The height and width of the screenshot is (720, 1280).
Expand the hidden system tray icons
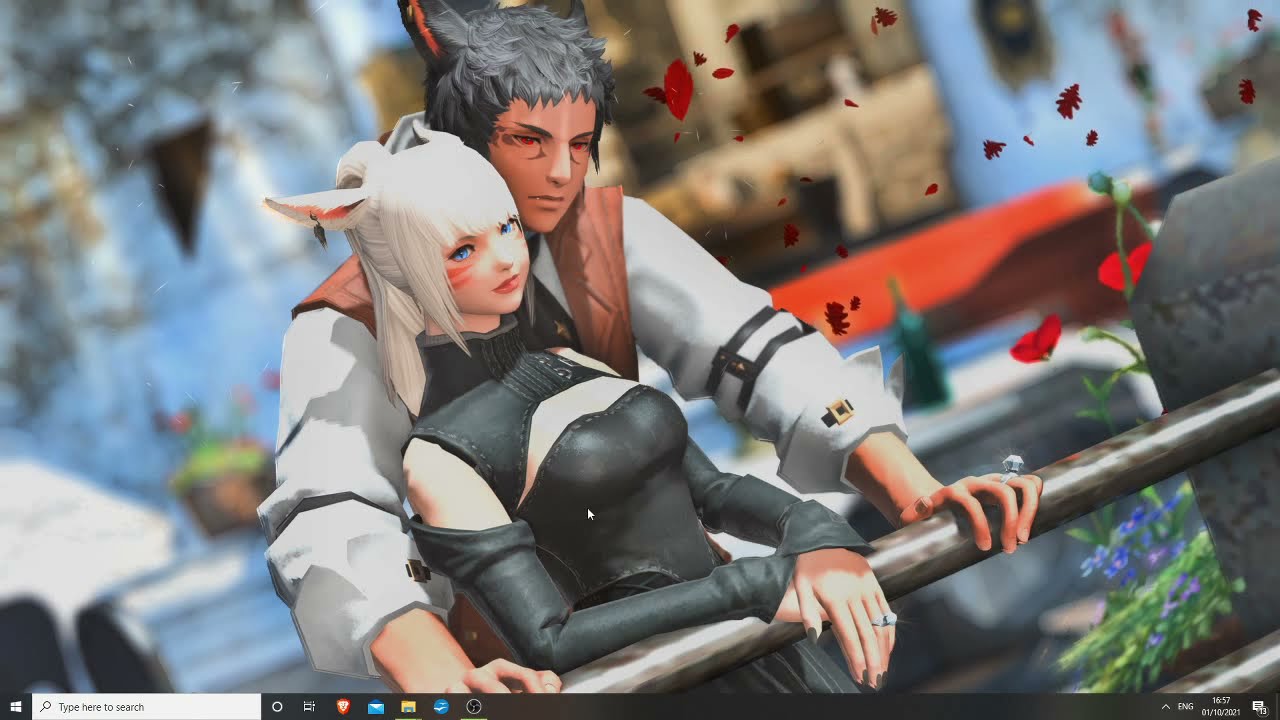click(x=1166, y=707)
